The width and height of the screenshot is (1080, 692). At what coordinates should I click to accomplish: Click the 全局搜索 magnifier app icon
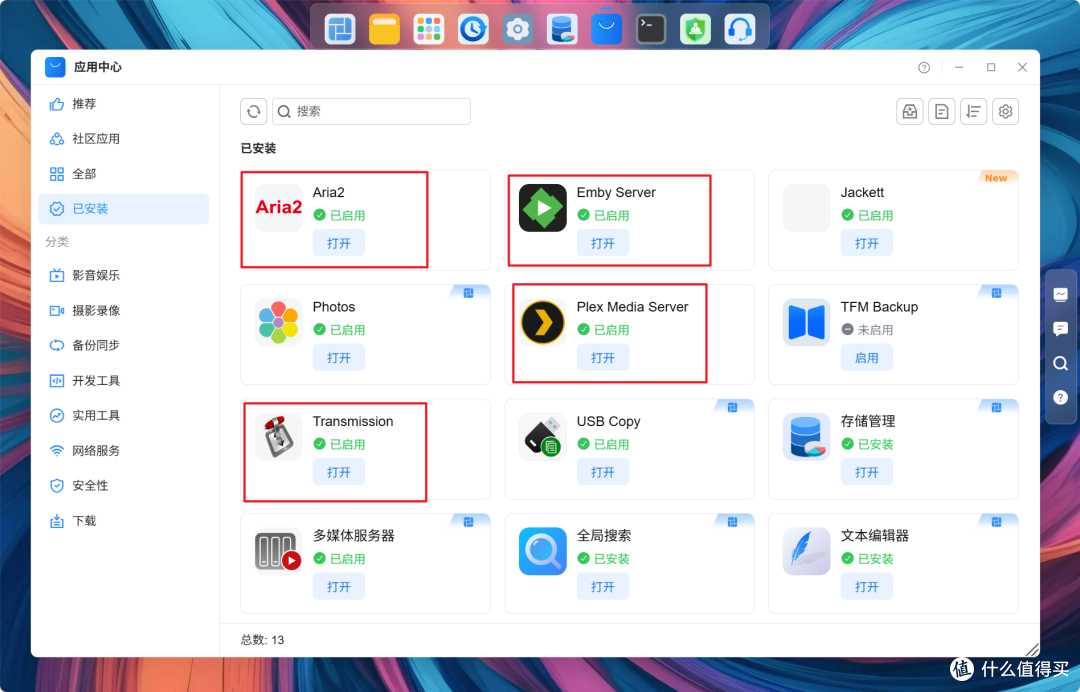pos(543,550)
